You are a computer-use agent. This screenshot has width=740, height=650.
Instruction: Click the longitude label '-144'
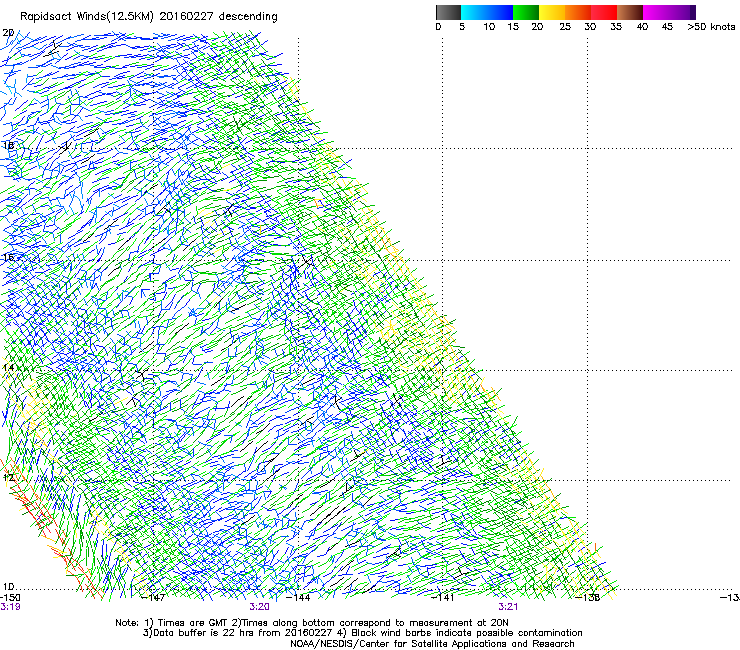(x=299, y=597)
